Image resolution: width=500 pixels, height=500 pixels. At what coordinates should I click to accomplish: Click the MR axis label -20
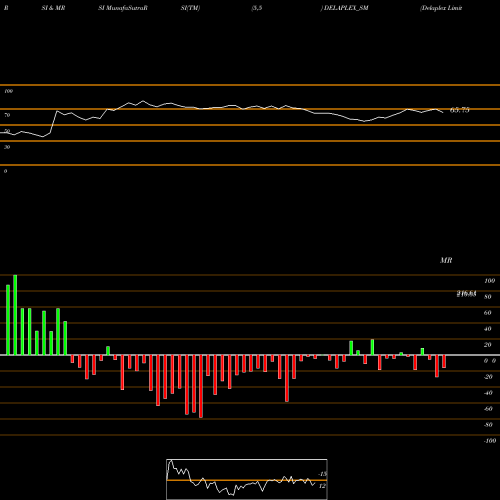click(x=488, y=377)
